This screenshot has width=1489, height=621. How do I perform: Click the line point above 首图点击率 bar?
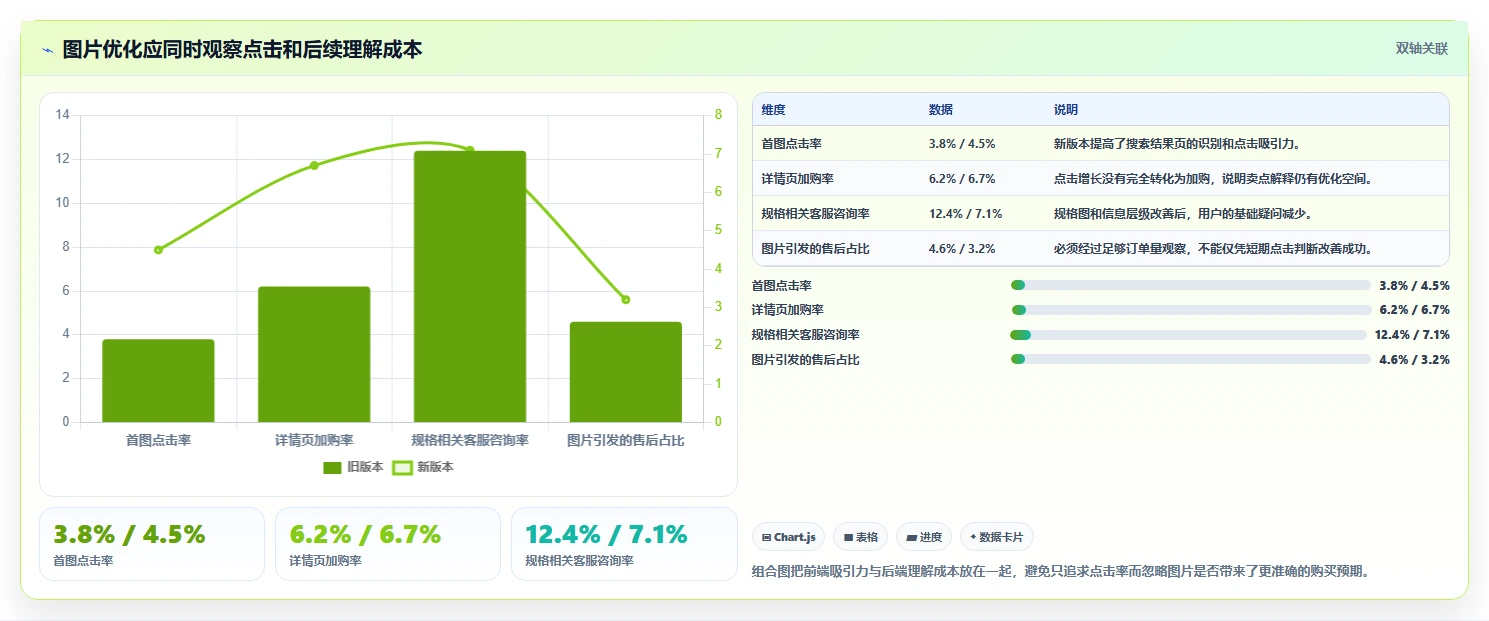click(x=158, y=250)
